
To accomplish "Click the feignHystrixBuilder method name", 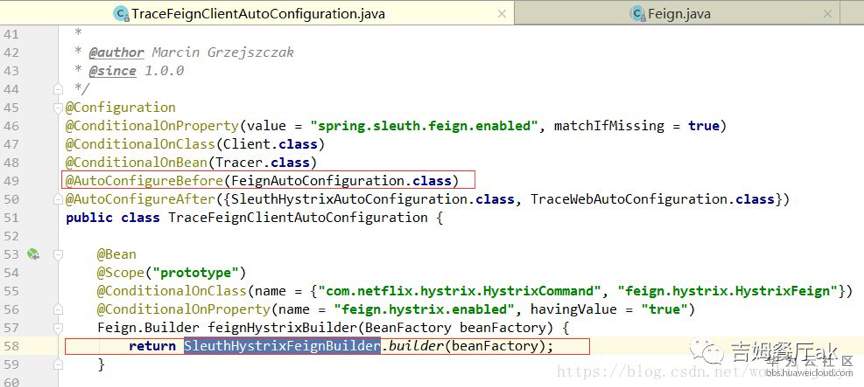I will point(282,328).
